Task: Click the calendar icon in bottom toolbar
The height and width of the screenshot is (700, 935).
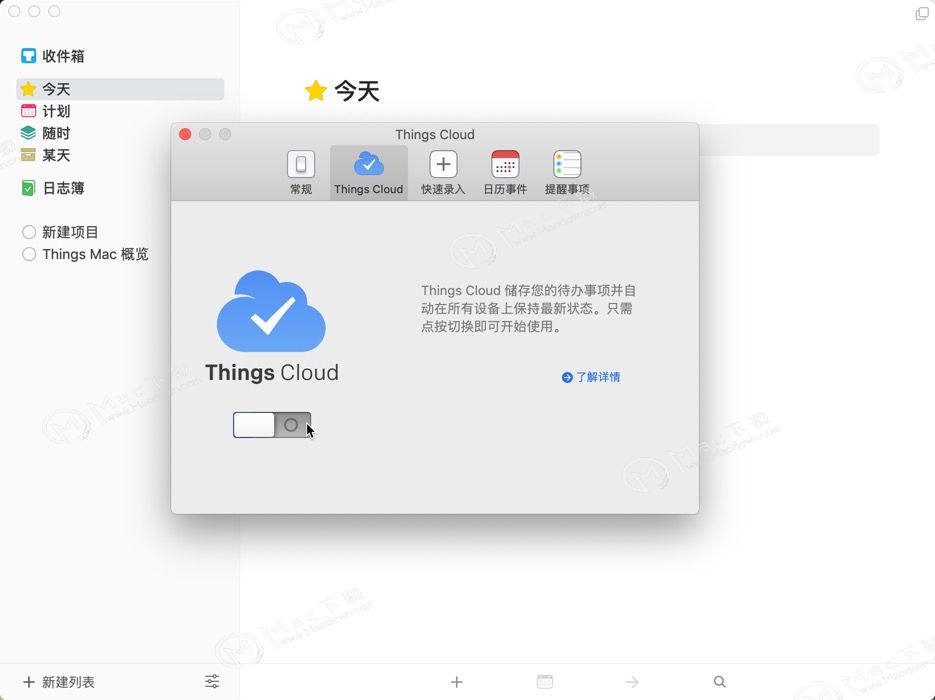Action: click(x=544, y=682)
